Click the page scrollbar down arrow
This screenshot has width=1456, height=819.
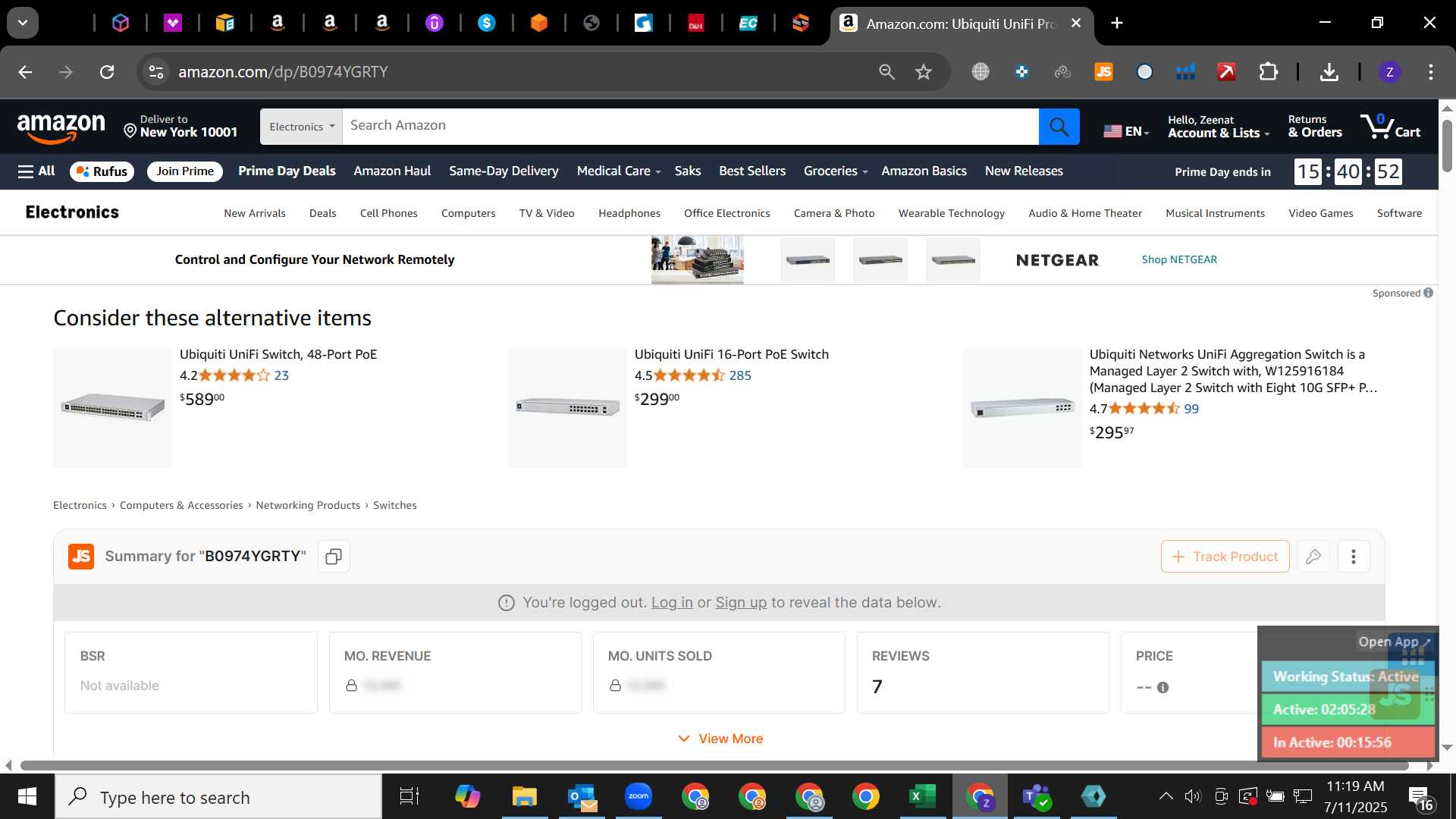[1447, 747]
